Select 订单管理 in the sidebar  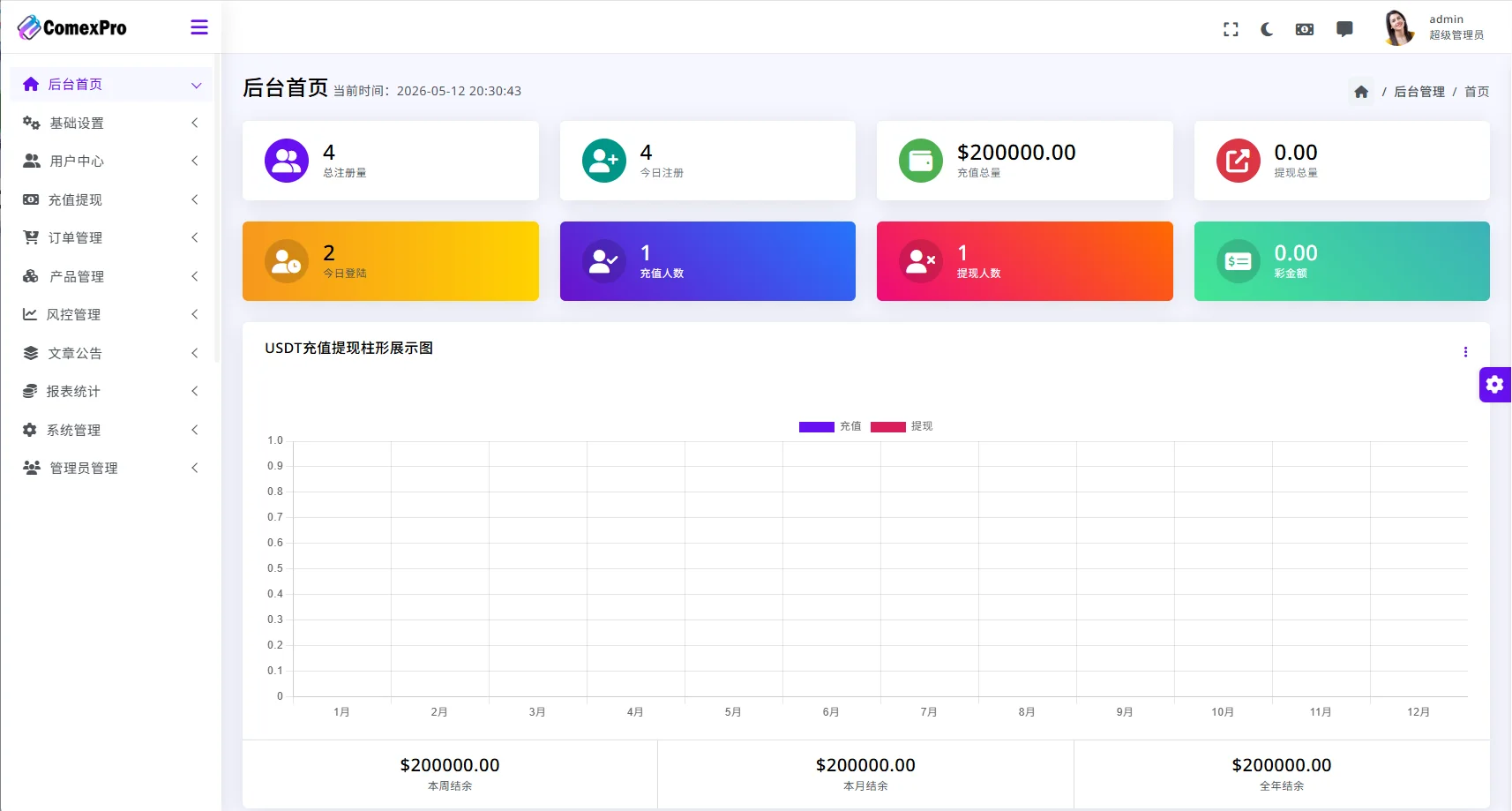(x=111, y=237)
